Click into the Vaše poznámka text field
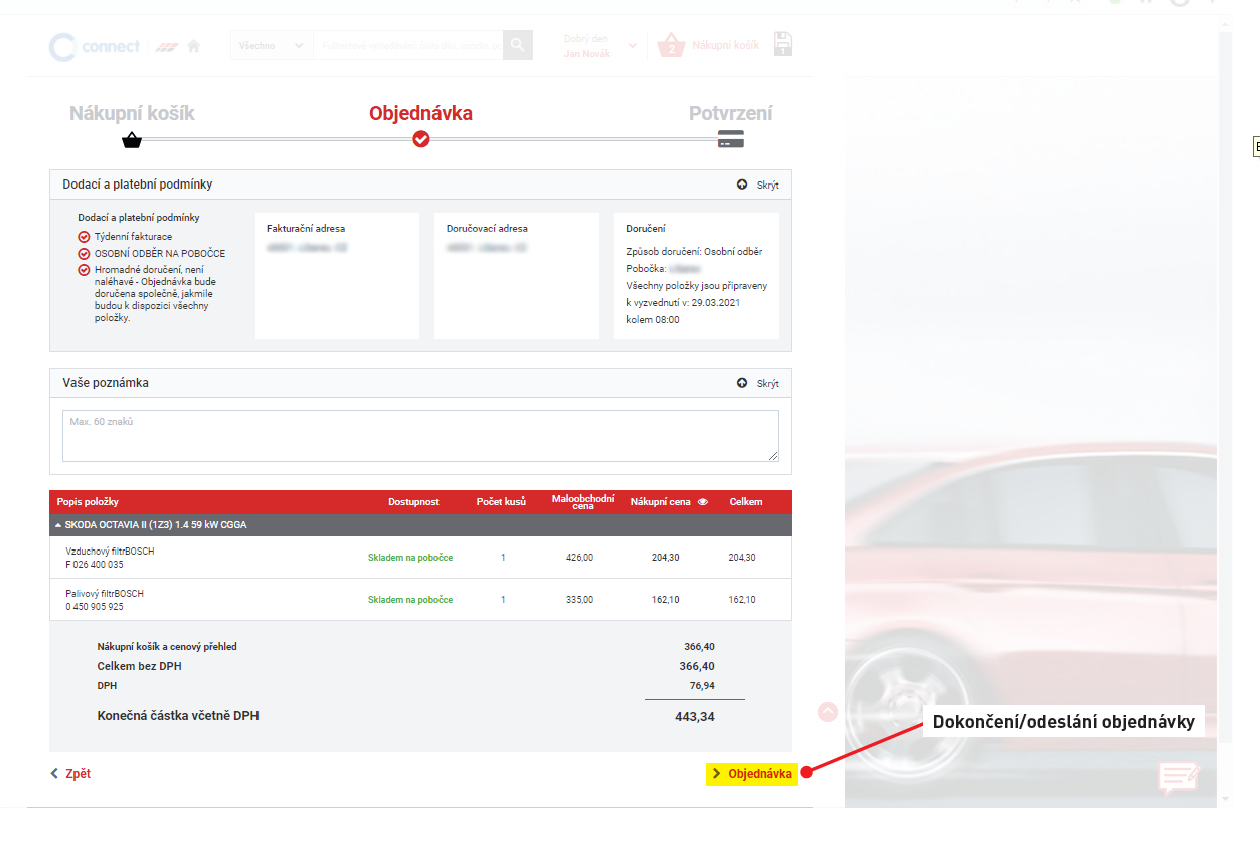 (420, 436)
